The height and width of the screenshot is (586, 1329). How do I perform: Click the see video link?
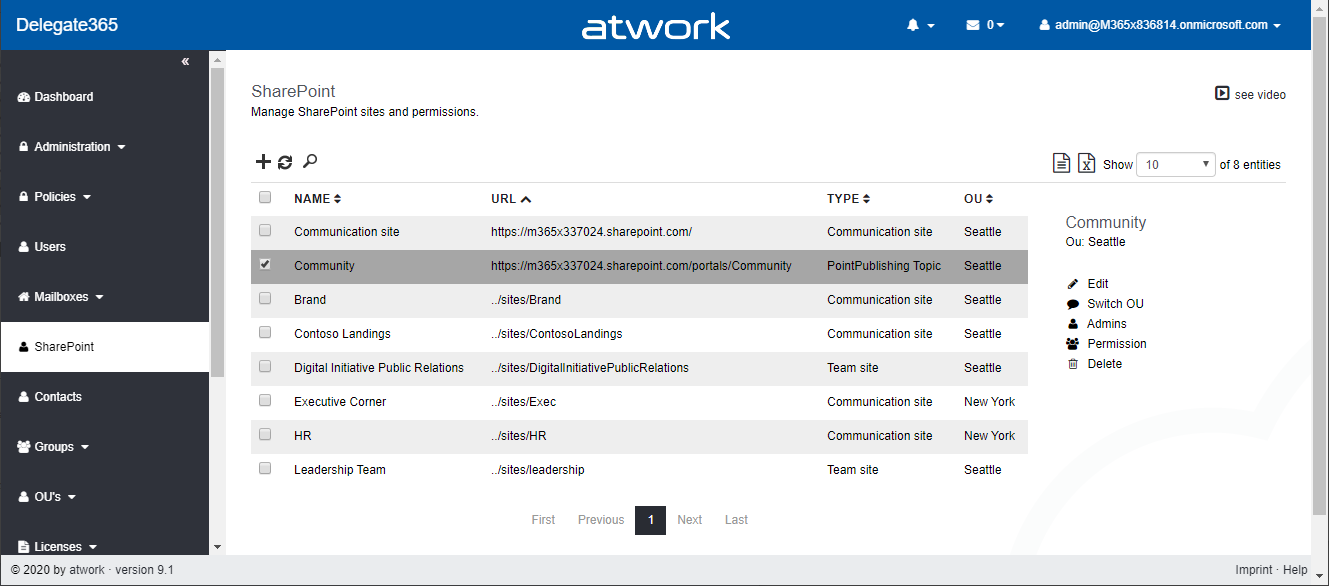pos(1250,94)
